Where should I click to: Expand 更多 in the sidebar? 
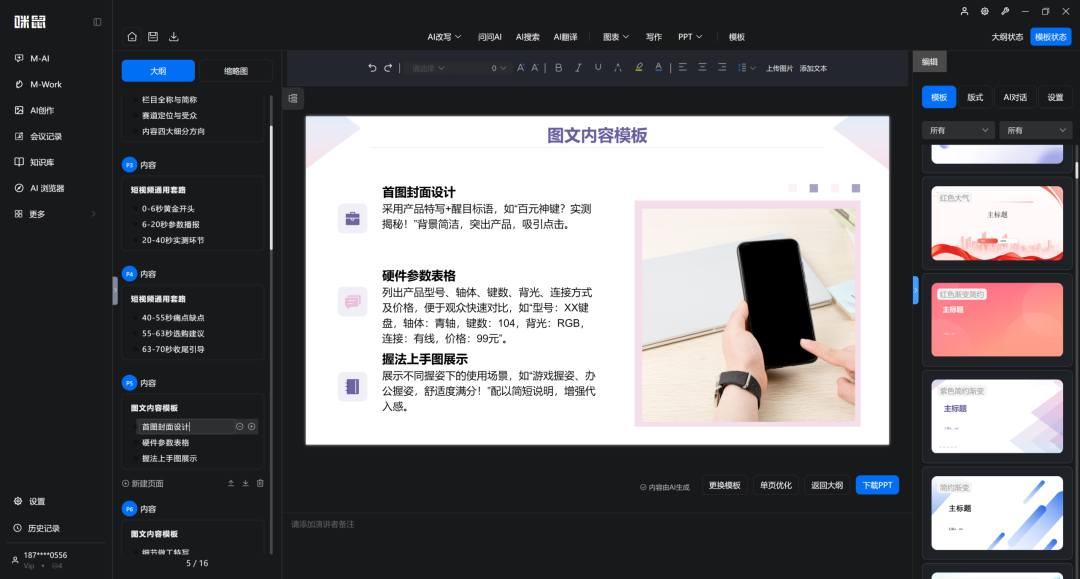tap(56, 214)
